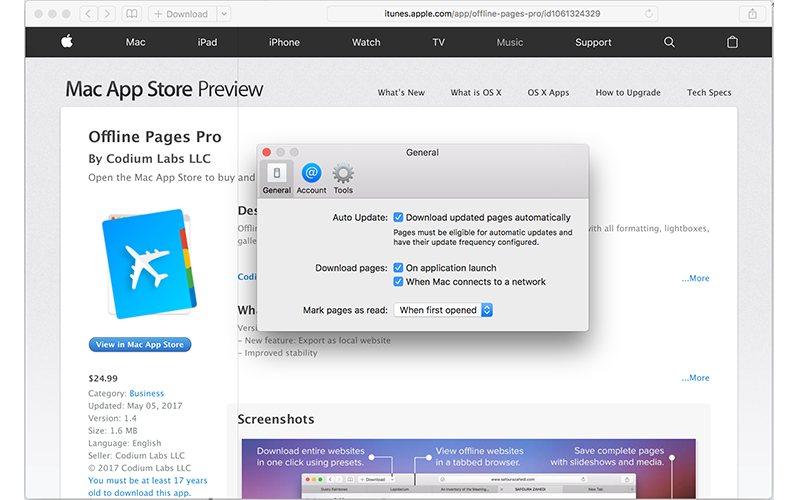Open the Business category link
800x500 pixels.
pos(146,393)
